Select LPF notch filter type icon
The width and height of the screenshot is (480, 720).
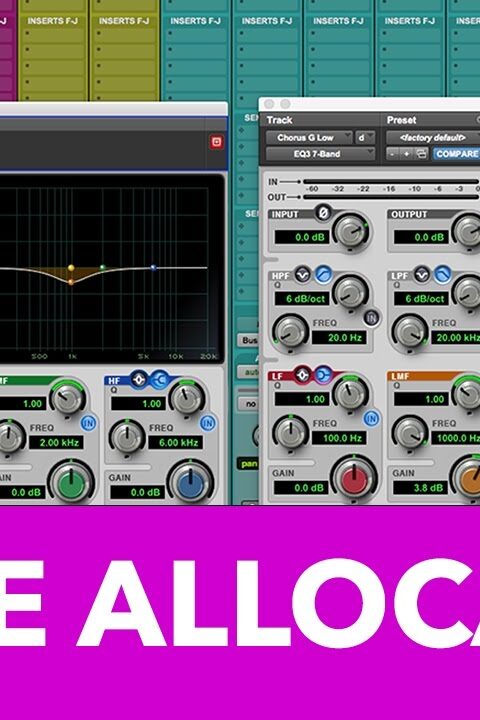pos(422,275)
